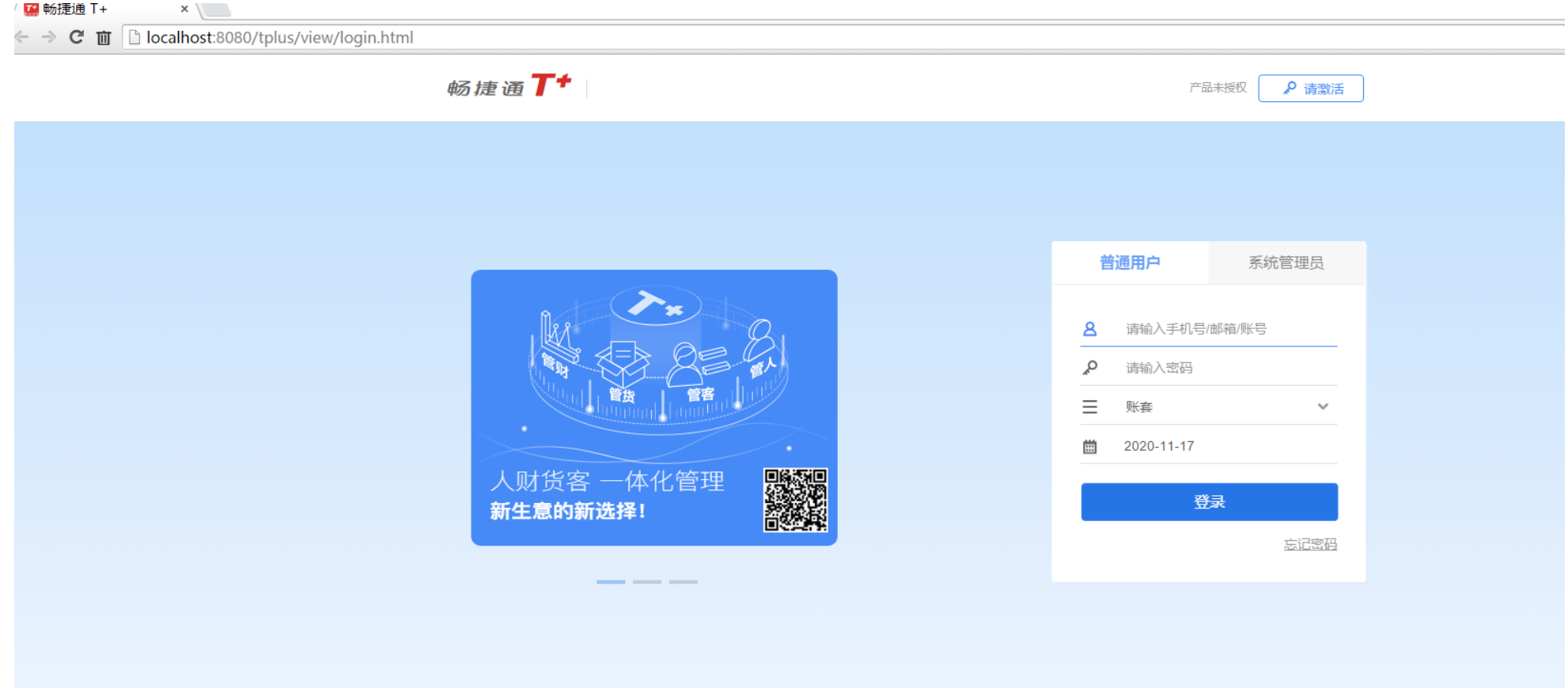The width and height of the screenshot is (1568, 688).
Task: Click the 畅捷通 T+ logo
Action: (x=509, y=85)
